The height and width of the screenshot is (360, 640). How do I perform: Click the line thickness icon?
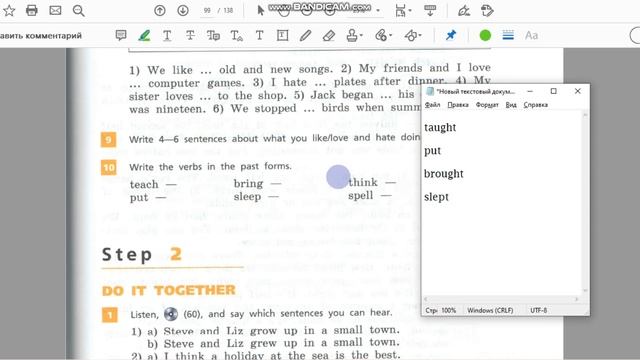pyautogui.click(x=508, y=36)
